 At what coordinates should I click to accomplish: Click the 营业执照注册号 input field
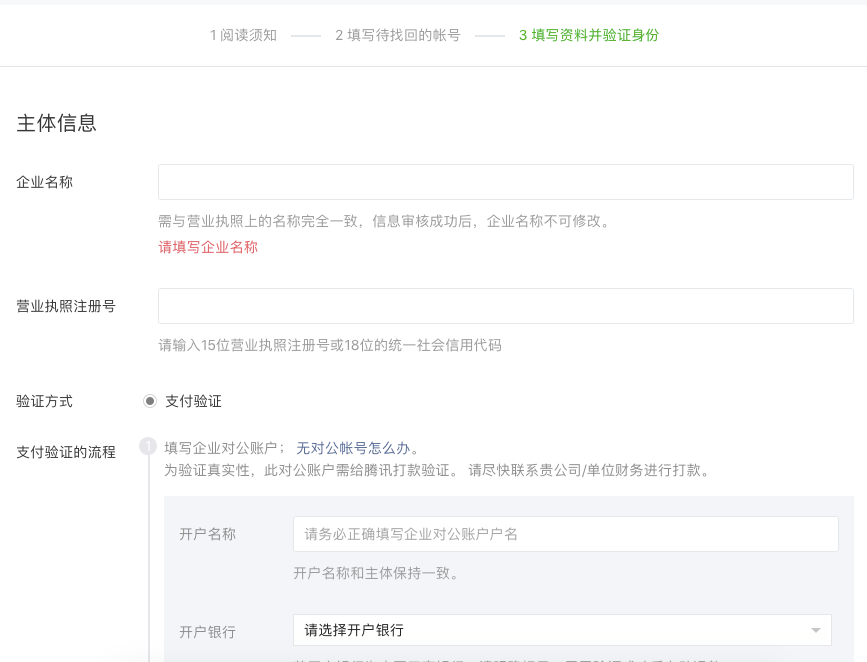505,306
